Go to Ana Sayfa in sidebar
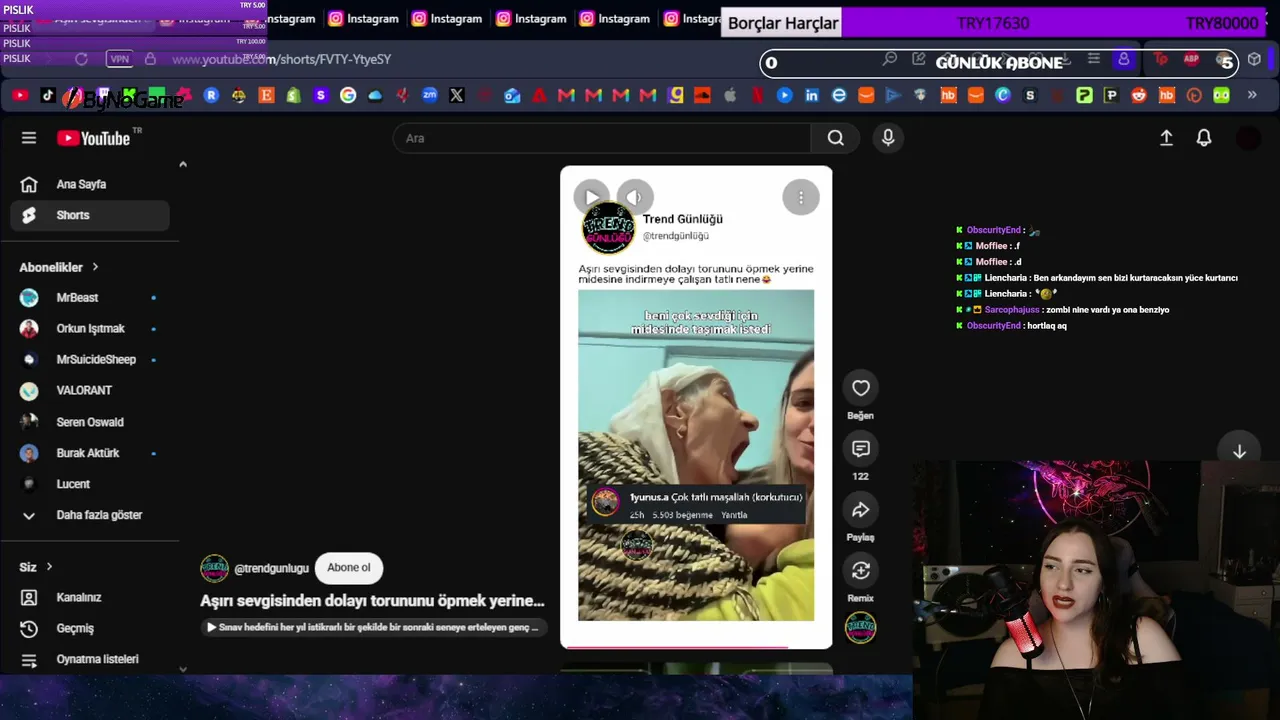The width and height of the screenshot is (1280, 720). [x=90, y=184]
